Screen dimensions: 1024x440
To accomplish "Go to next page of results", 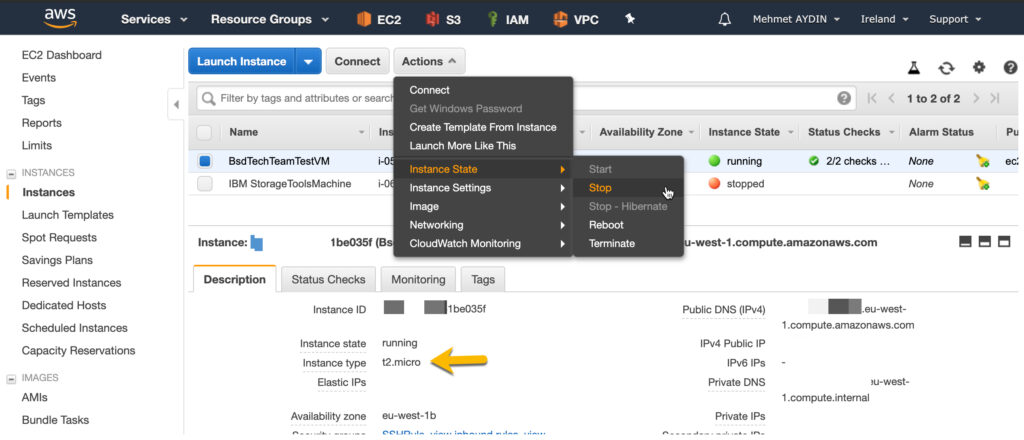I will tap(976, 99).
